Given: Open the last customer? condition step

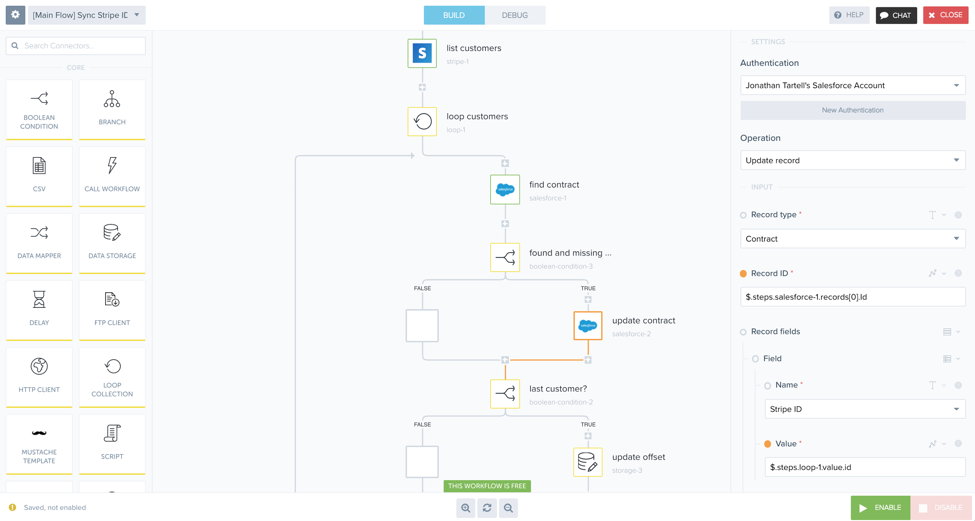Looking at the screenshot, I should tap(505, 394).
